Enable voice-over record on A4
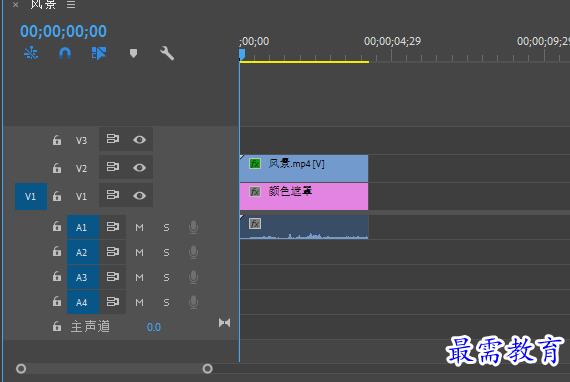 pyautogui.click(x=193, y=302)
